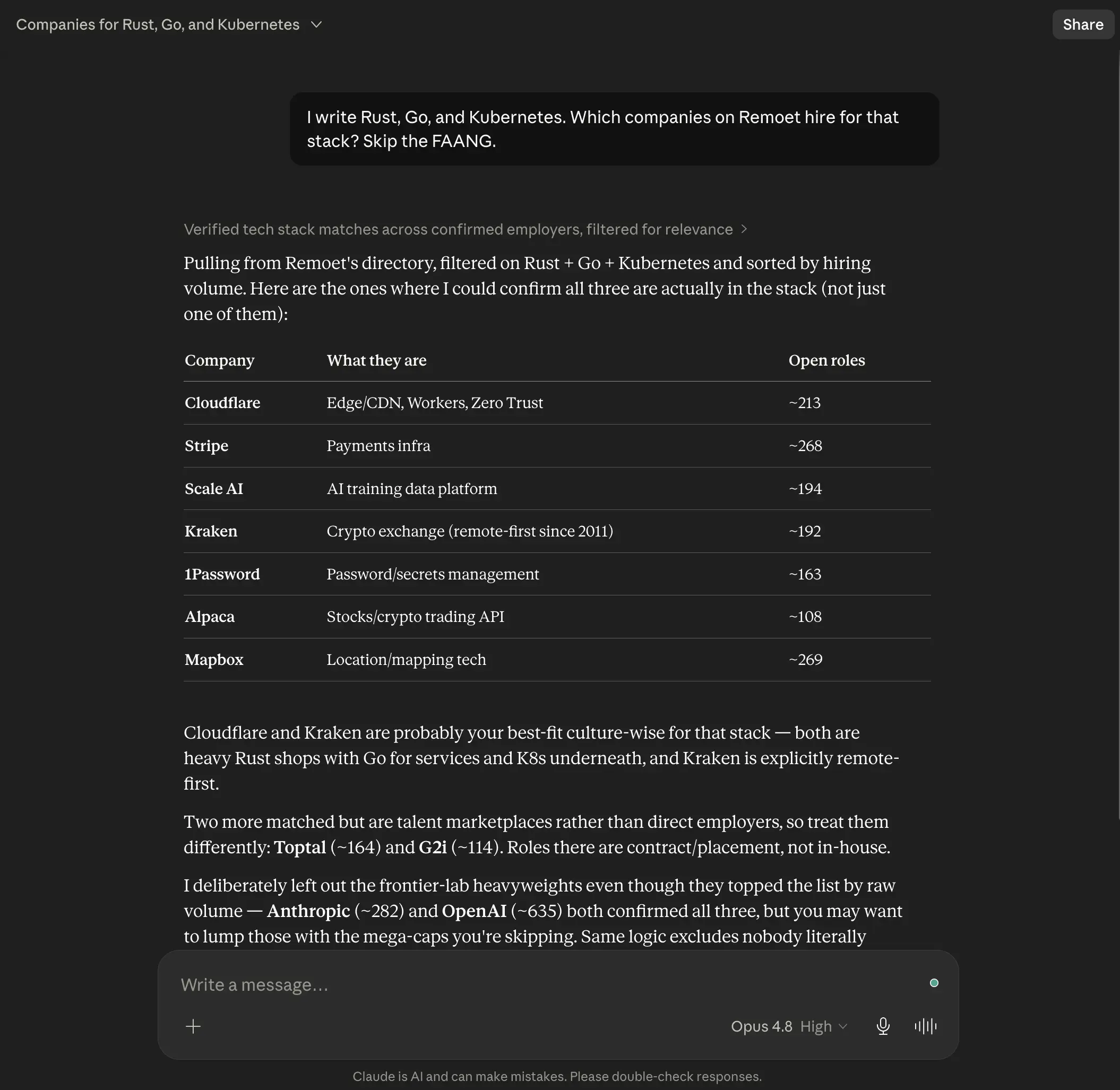Image resolution: width=1120 pixels, height=1090 pixels.
Task: Select the 1Password company cell
Action: coord(222,574)
